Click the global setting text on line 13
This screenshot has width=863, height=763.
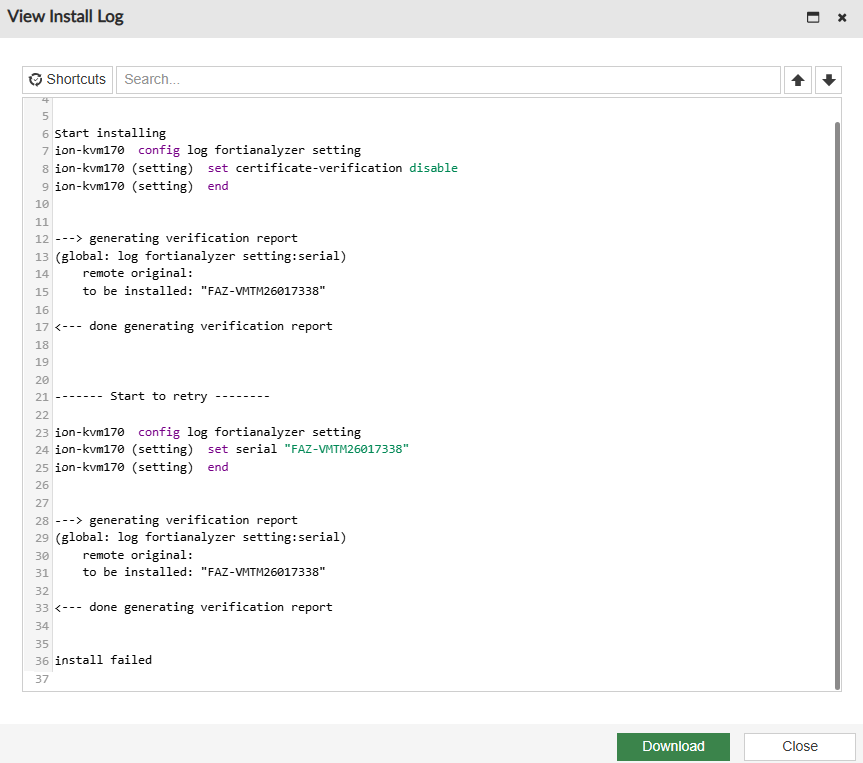click(200, 256)
